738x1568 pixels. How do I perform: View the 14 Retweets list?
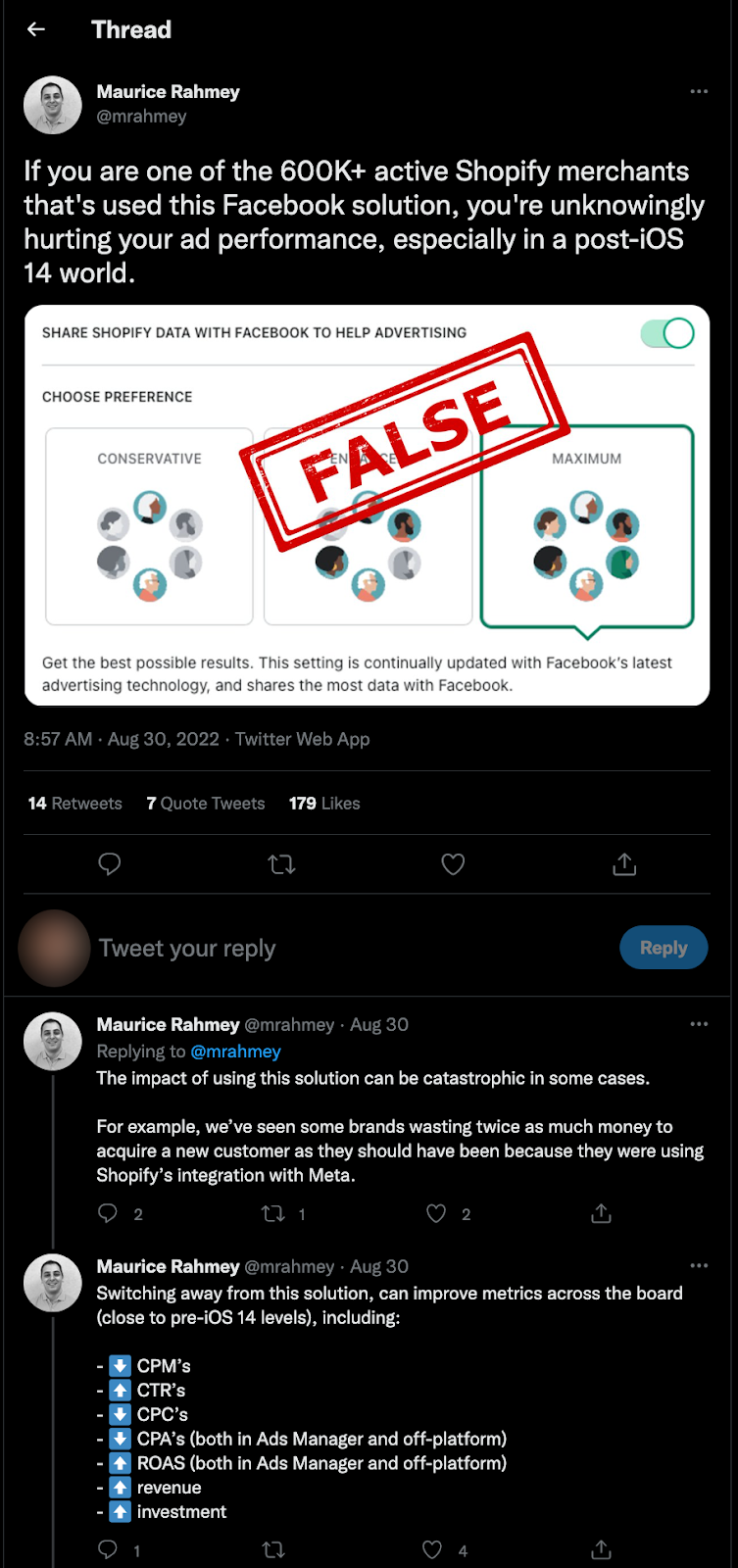click(x=74, y=804)
